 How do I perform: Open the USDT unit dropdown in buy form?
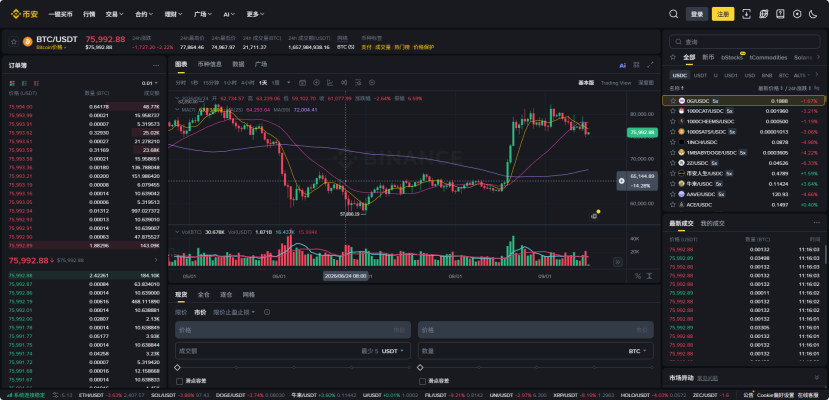[x=393, y=351]
